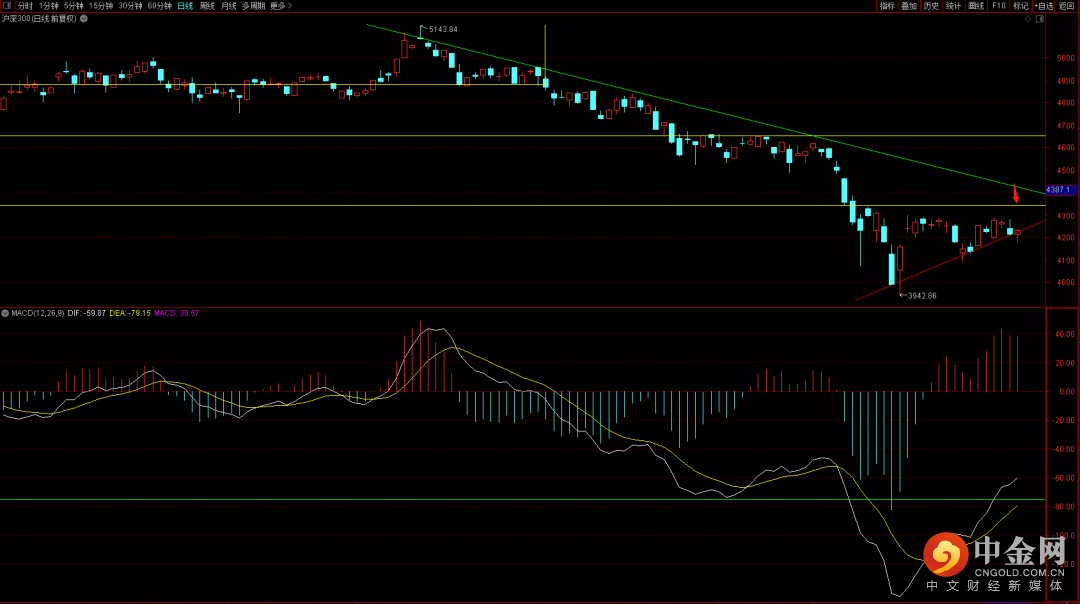Image resolution: width=1080 pixels, height=604 pixels.
Task: Open the 历史 history menu
Action: point(931,6)
